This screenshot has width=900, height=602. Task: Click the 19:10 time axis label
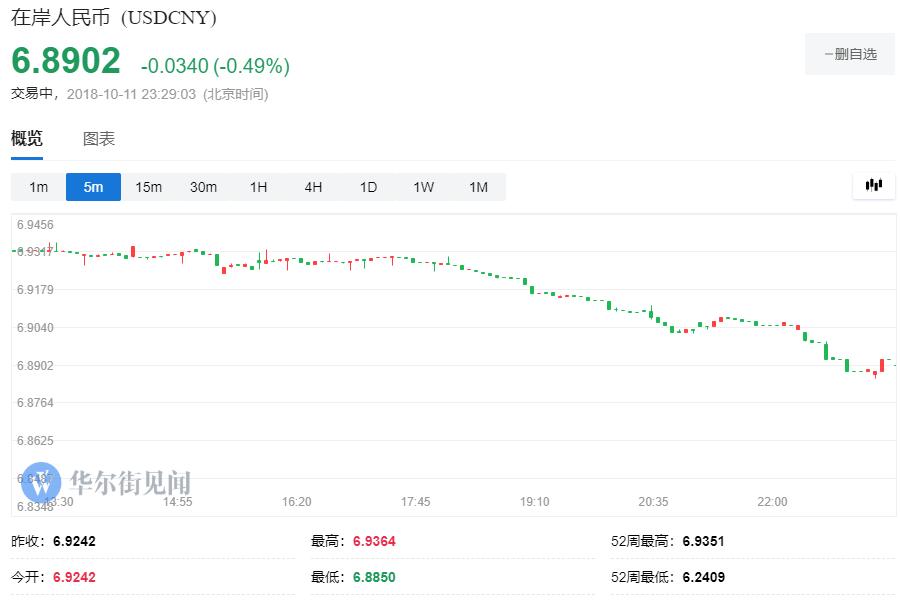[x=534, y=502]
